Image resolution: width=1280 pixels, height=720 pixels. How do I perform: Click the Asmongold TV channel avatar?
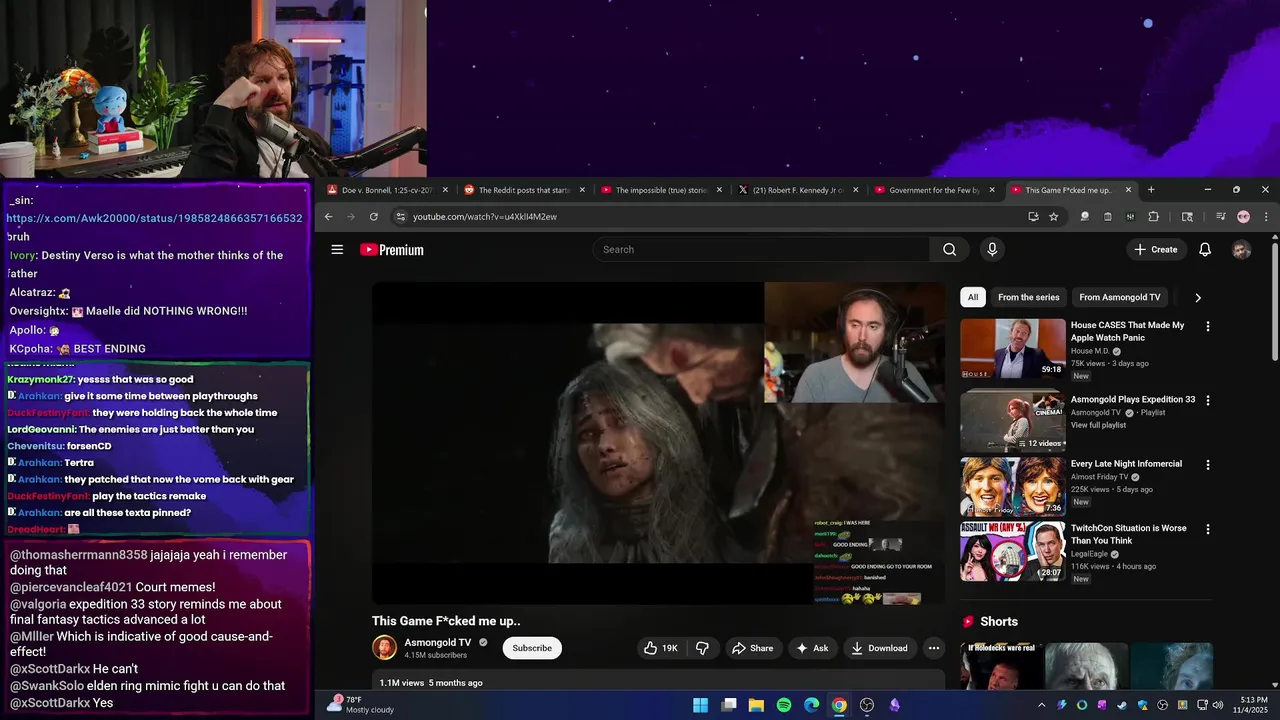pos(384,648)
